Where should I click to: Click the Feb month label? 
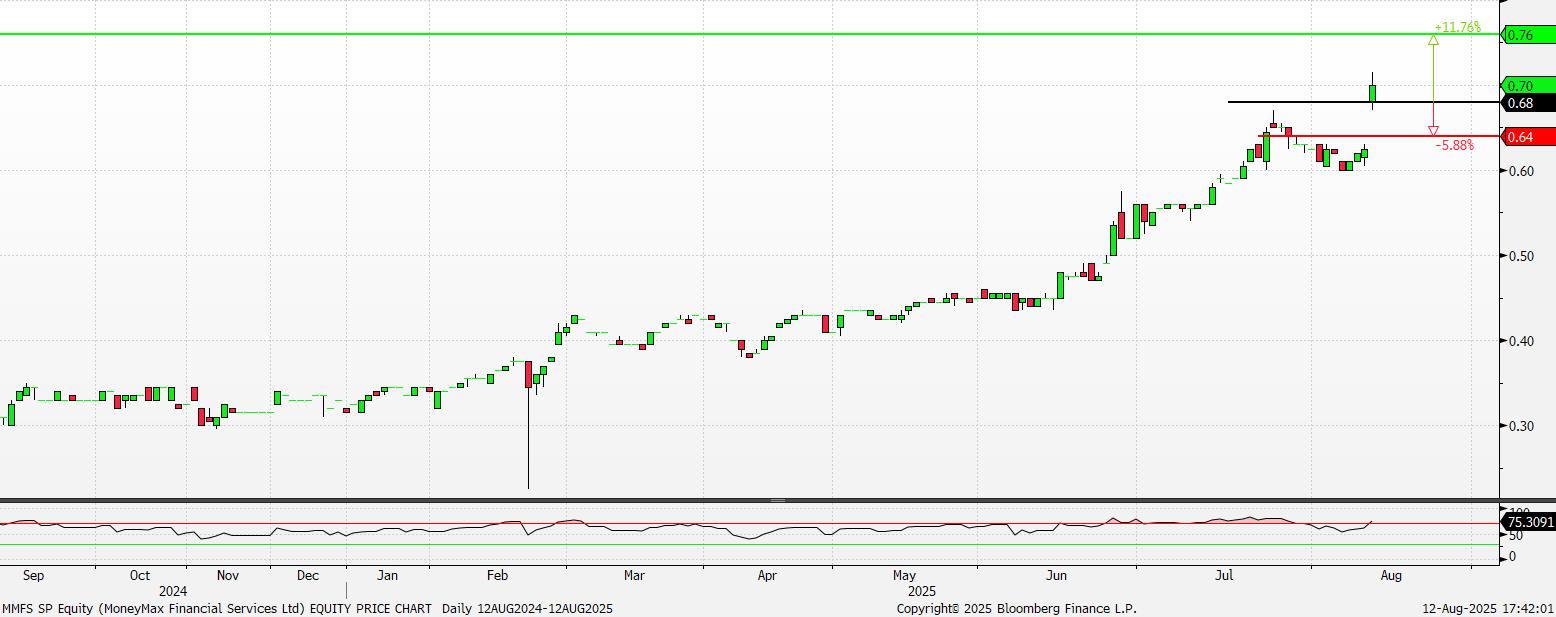click(498, 576)
